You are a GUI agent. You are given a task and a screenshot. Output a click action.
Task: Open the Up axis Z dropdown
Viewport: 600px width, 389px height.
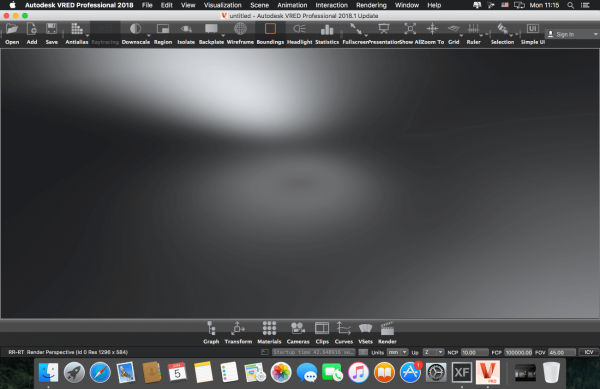[x=433, y=352]
